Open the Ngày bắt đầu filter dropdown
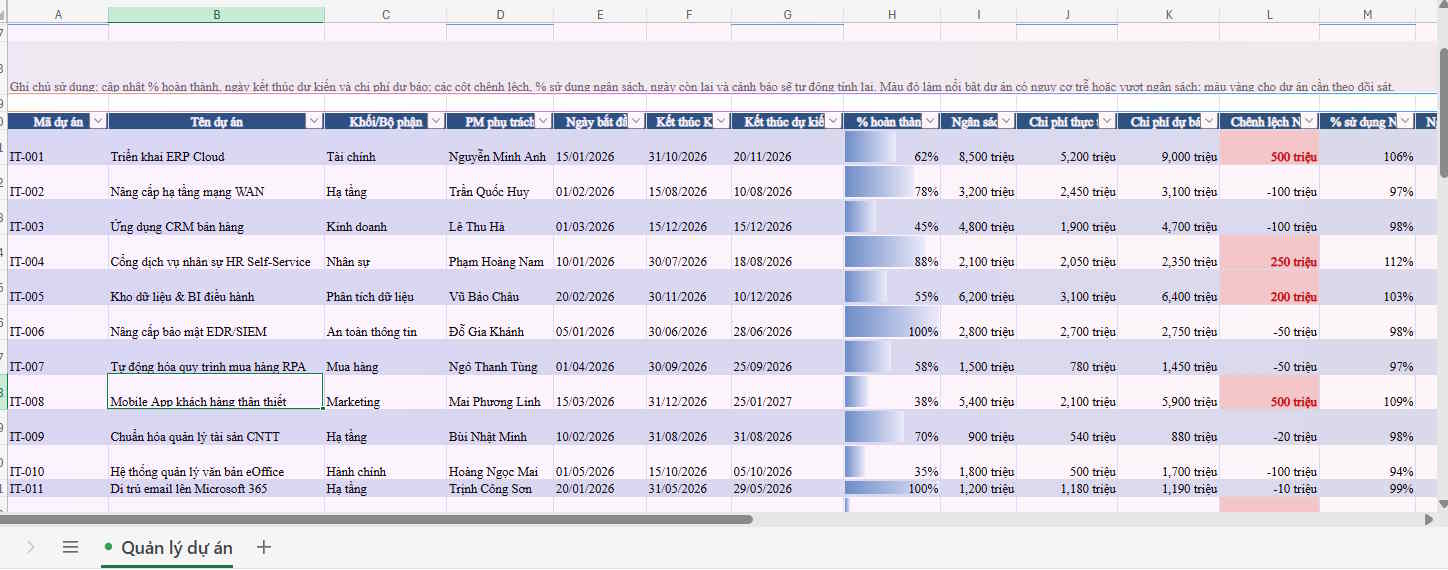1448x570 pixels. pyautogui.click(x=636, y=121)
